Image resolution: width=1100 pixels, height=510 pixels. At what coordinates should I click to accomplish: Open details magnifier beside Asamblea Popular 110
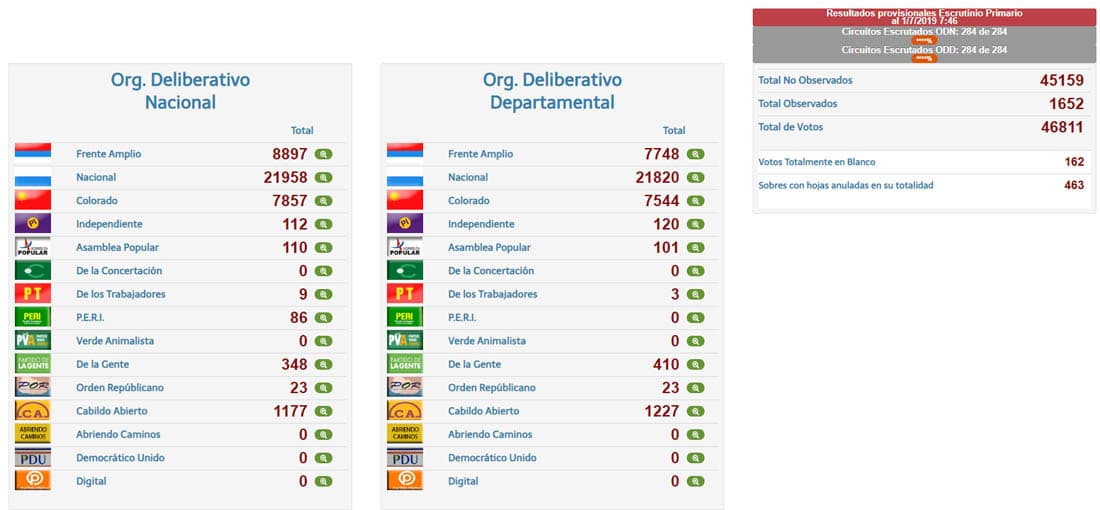(323, 248)
